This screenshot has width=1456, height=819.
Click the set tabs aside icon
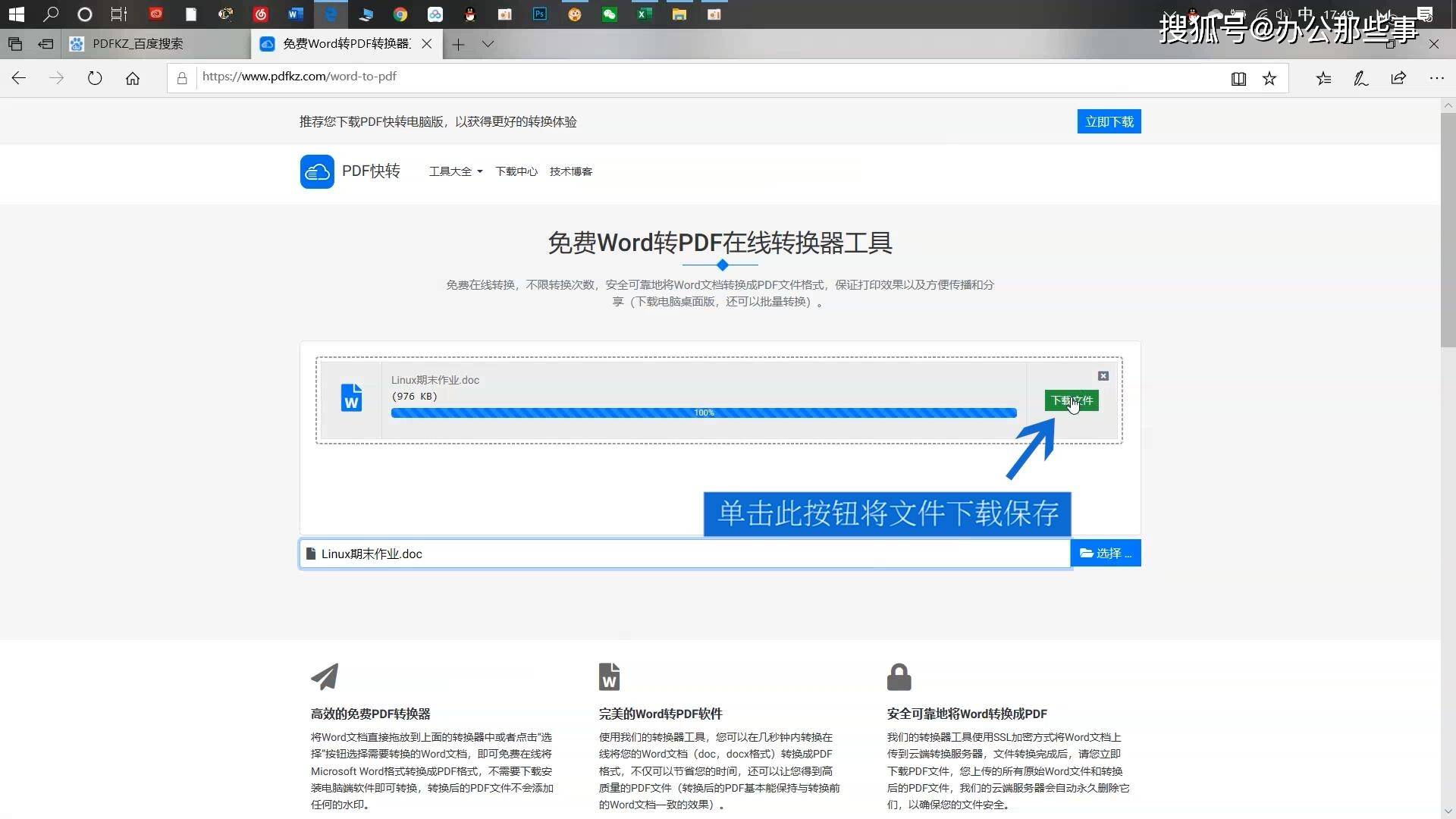coord(46,44)
